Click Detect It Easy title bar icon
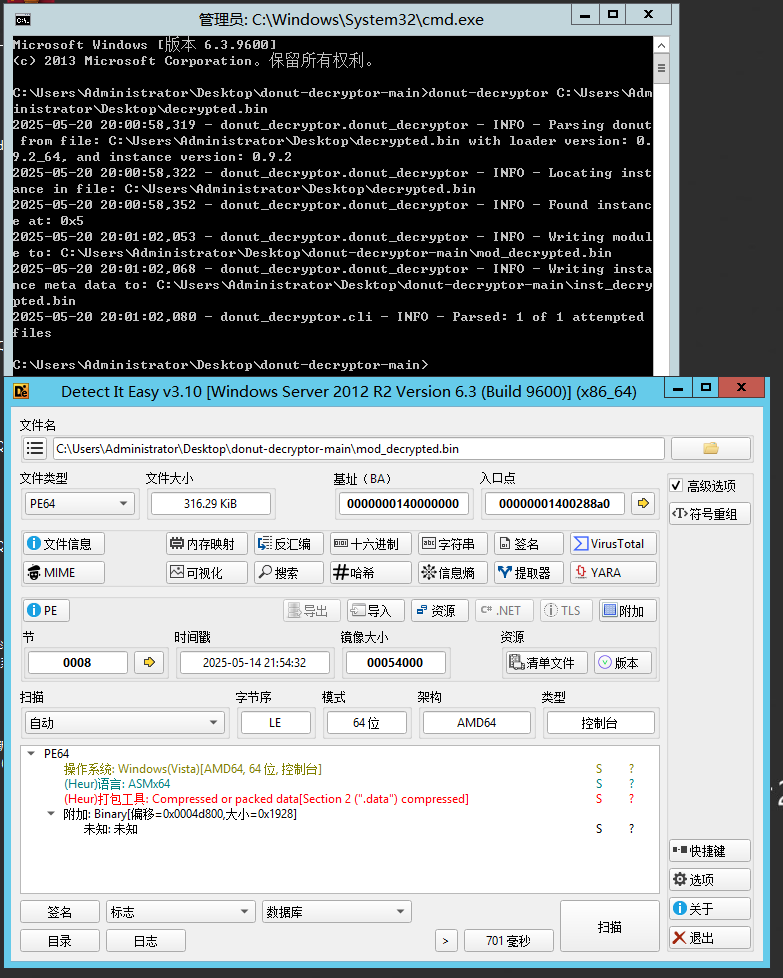This screenshot has width=783, height=978. click(x=21, y=392)
